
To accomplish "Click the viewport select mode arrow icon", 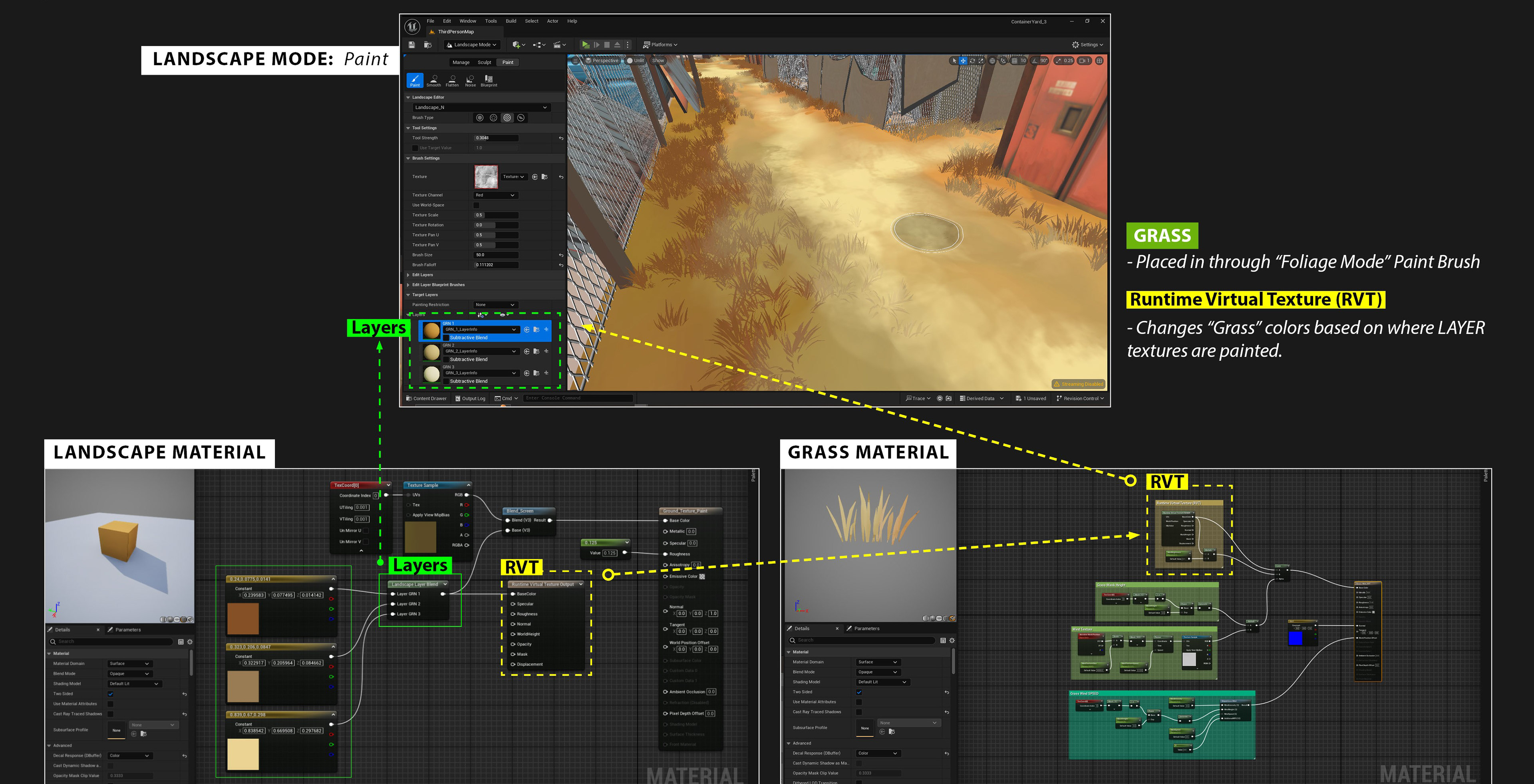I will 954,61.
